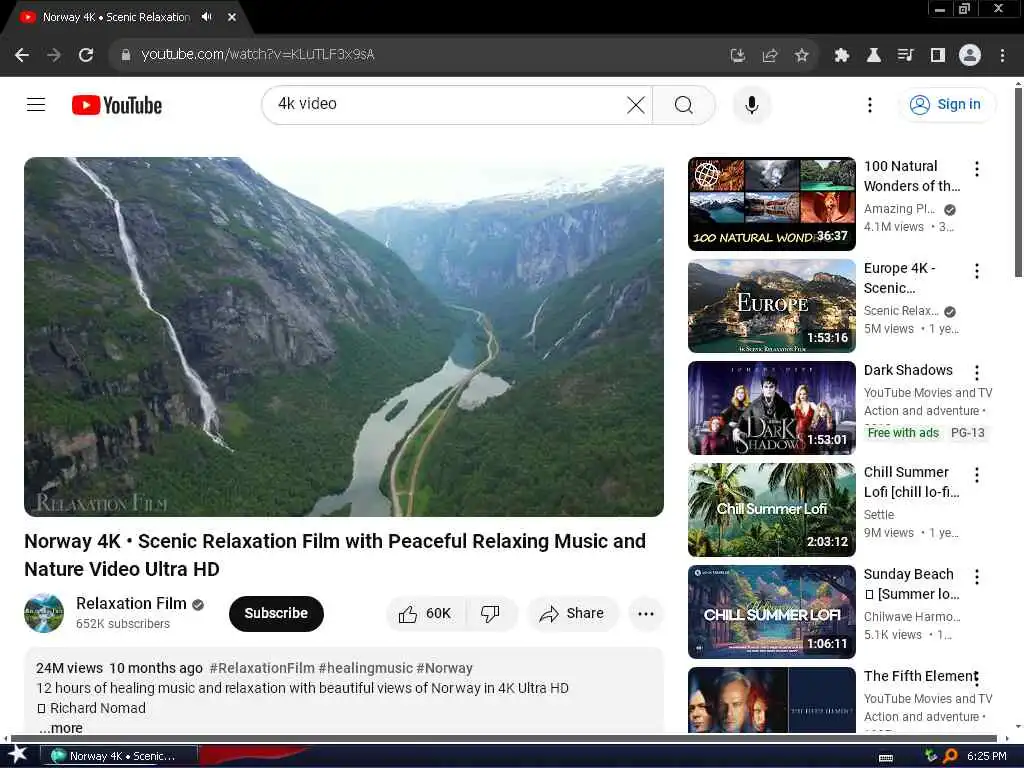Open media controls icon in toolbar

[x=905, y=55]
